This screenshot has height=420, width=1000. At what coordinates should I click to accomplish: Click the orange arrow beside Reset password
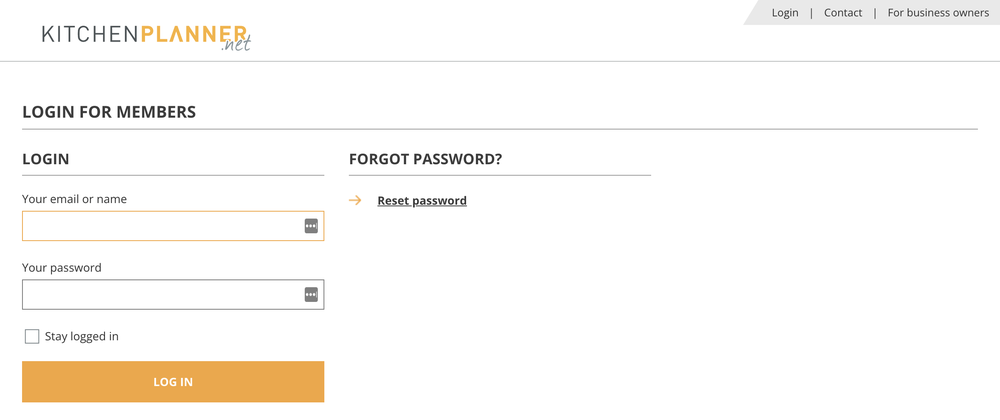click(x=355, y=201)
